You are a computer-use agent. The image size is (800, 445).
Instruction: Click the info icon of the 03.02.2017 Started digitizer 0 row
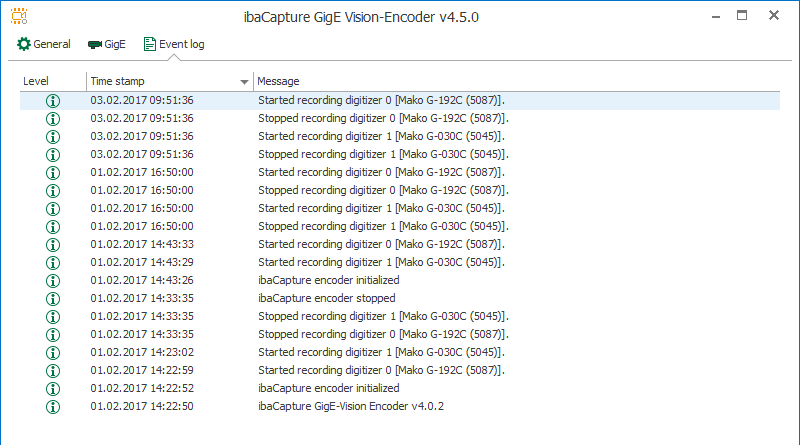(x=53, y=101)
